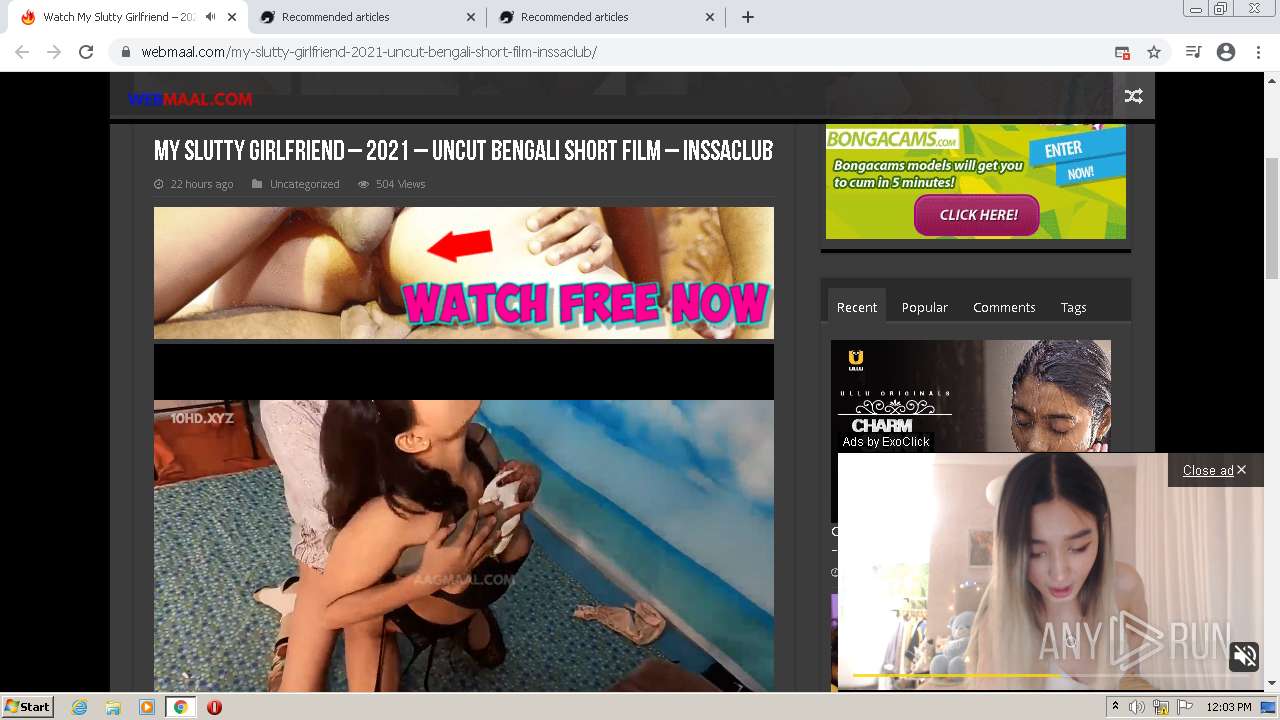This screenshot has height=720, width=1280.
Task: Select the Tags sidebar tab
Action: click(x=1073, y=307)
